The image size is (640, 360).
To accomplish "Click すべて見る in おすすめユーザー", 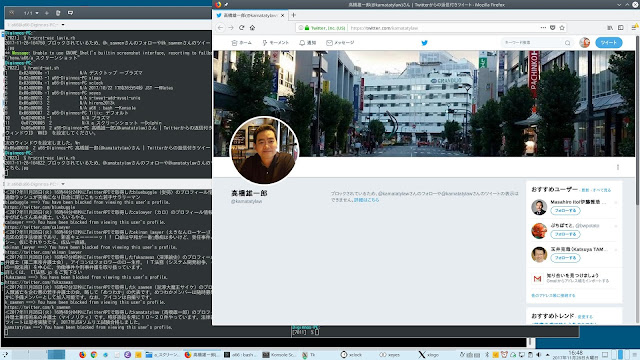I will point(602,190).
